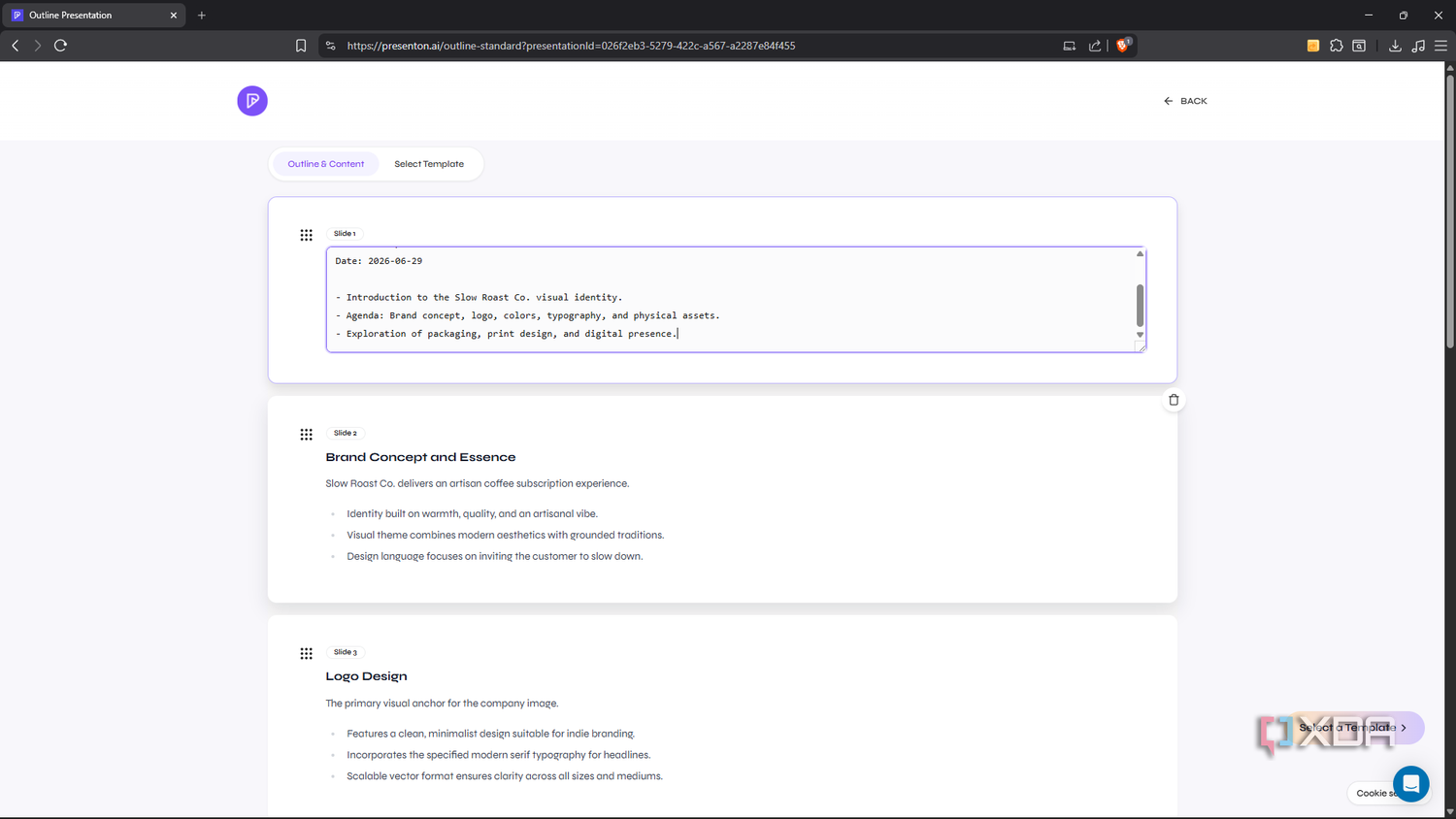Screen dimensions: 1456x819
Task: Click the orange extension icon in toolbar
Action: (1313, 46)
